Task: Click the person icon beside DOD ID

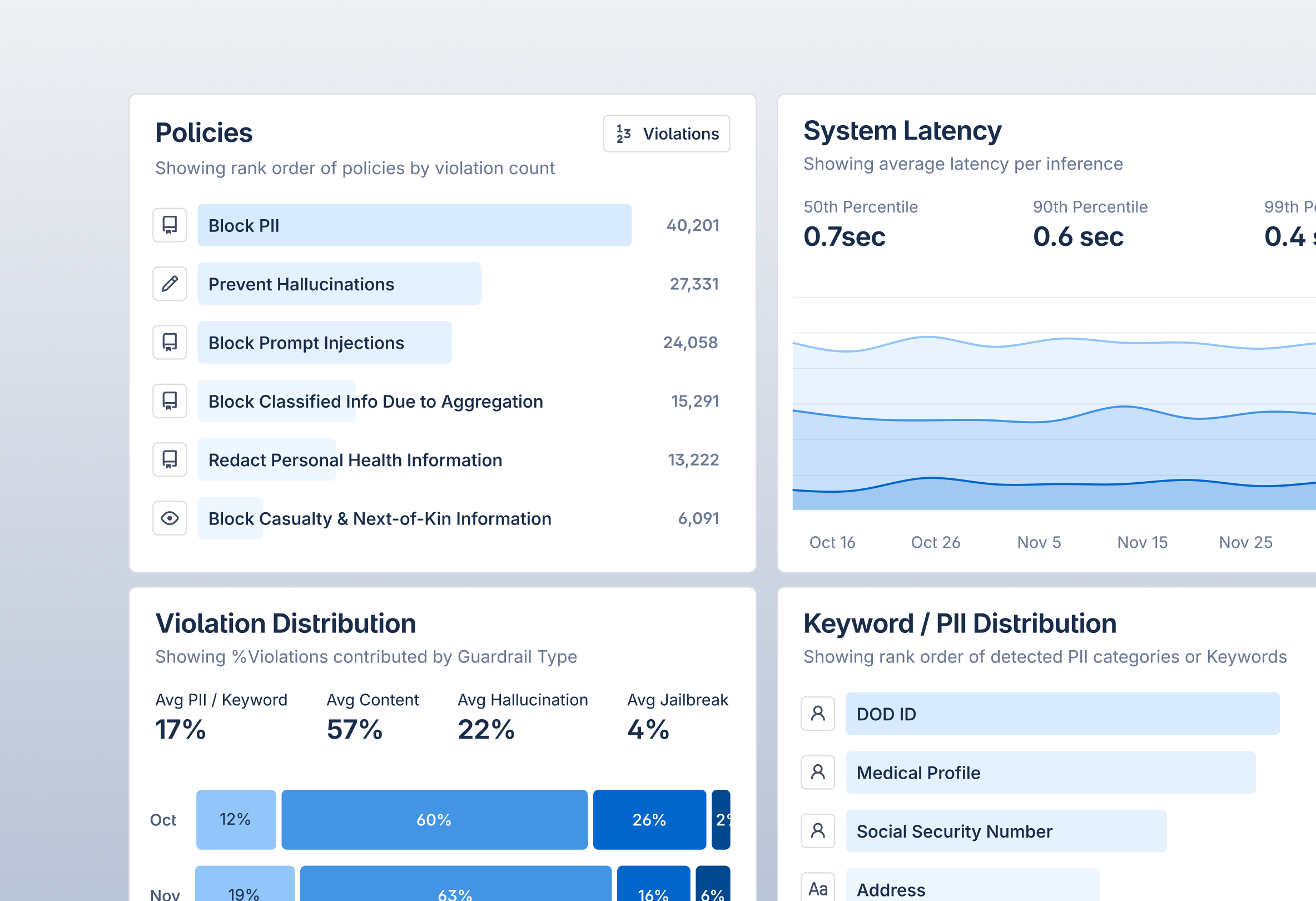Action: point(818,714)
